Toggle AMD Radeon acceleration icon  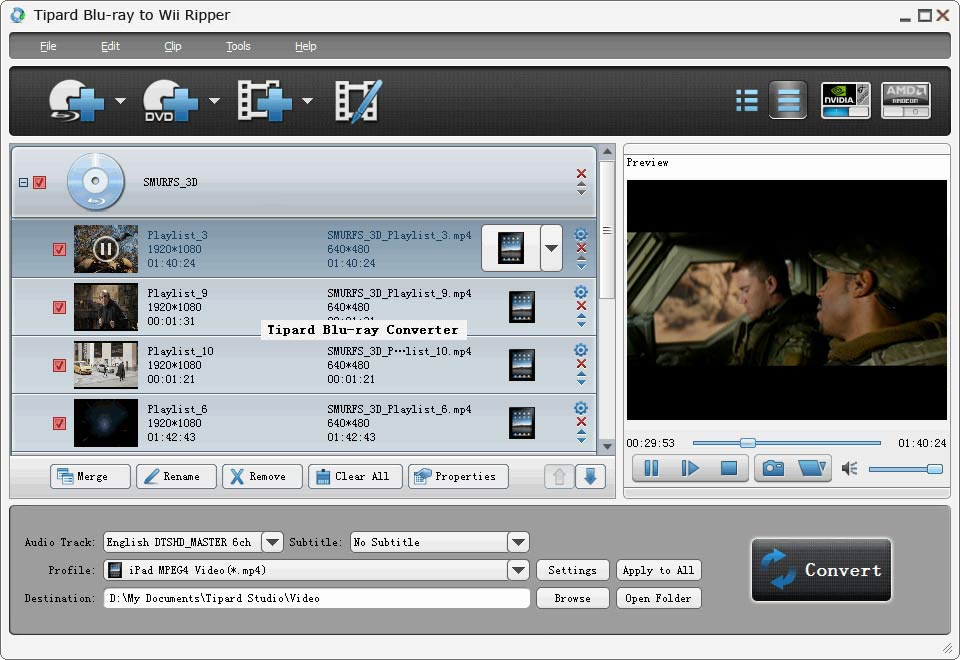(x=906, y=100)
